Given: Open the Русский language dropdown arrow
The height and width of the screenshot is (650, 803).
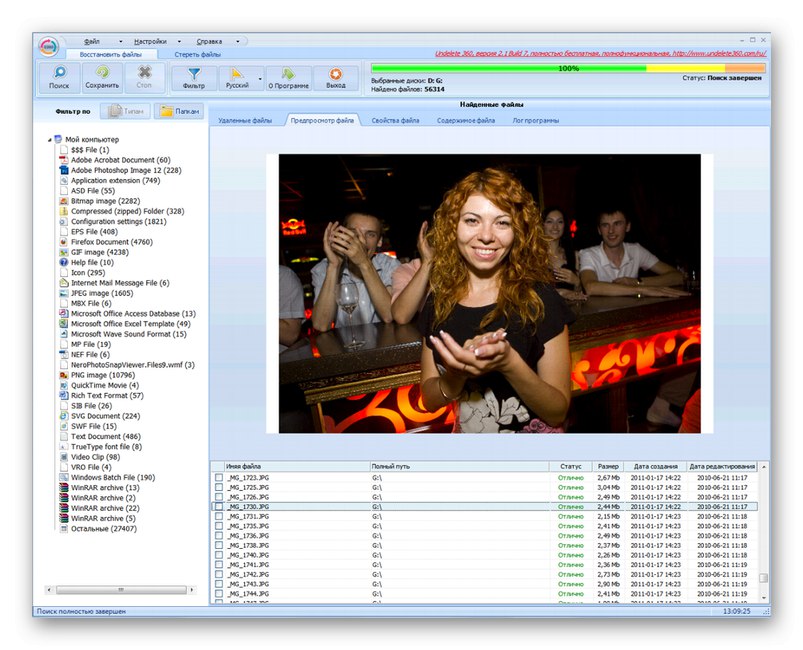Looking at the screenshot, I should 261,78.
